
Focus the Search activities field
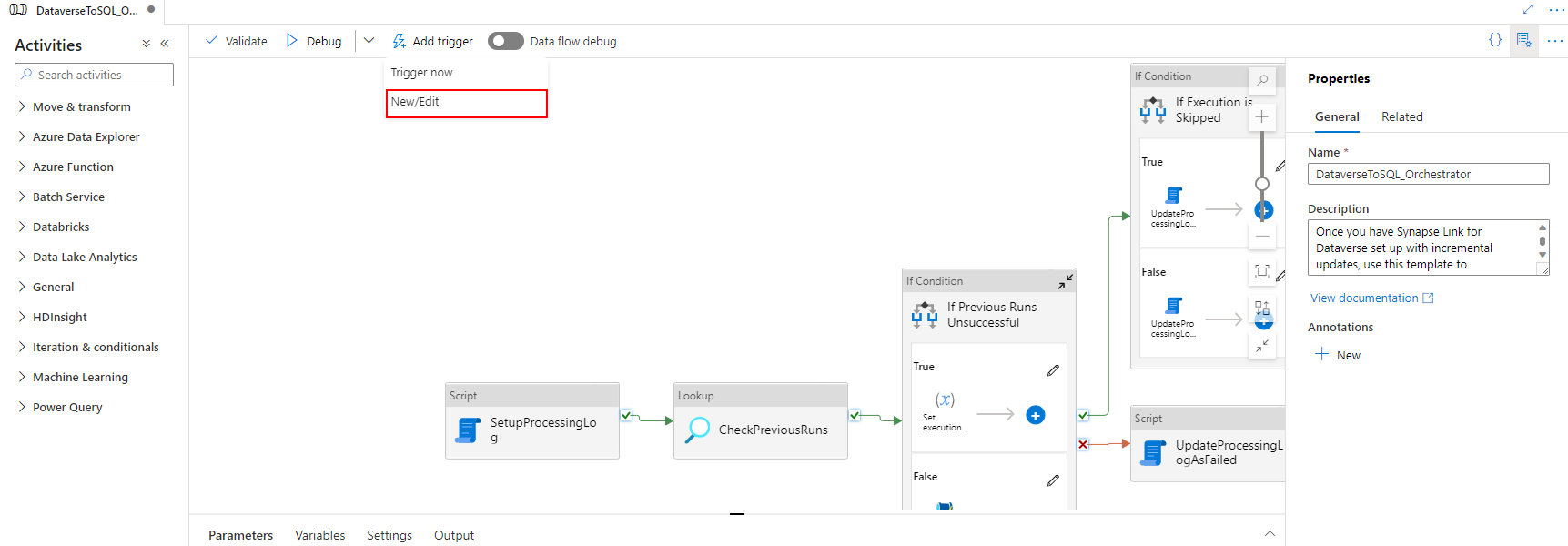coord(94,75)
